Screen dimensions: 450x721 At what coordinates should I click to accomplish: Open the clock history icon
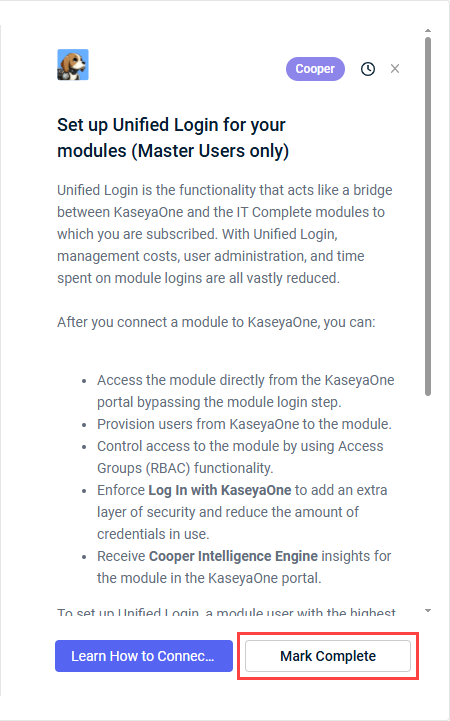[x=368, y=69]
